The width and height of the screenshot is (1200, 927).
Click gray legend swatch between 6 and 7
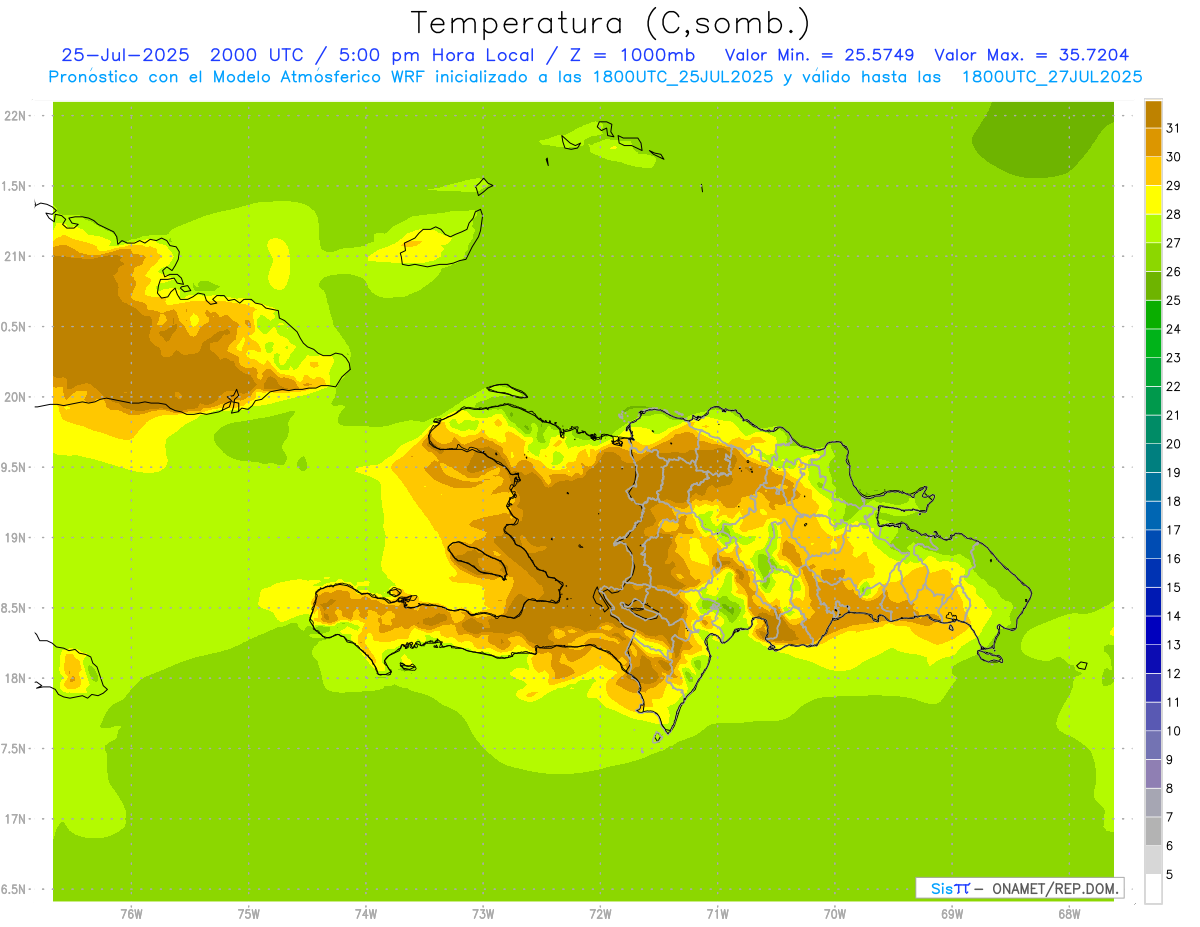click(x=1153, y=832)
